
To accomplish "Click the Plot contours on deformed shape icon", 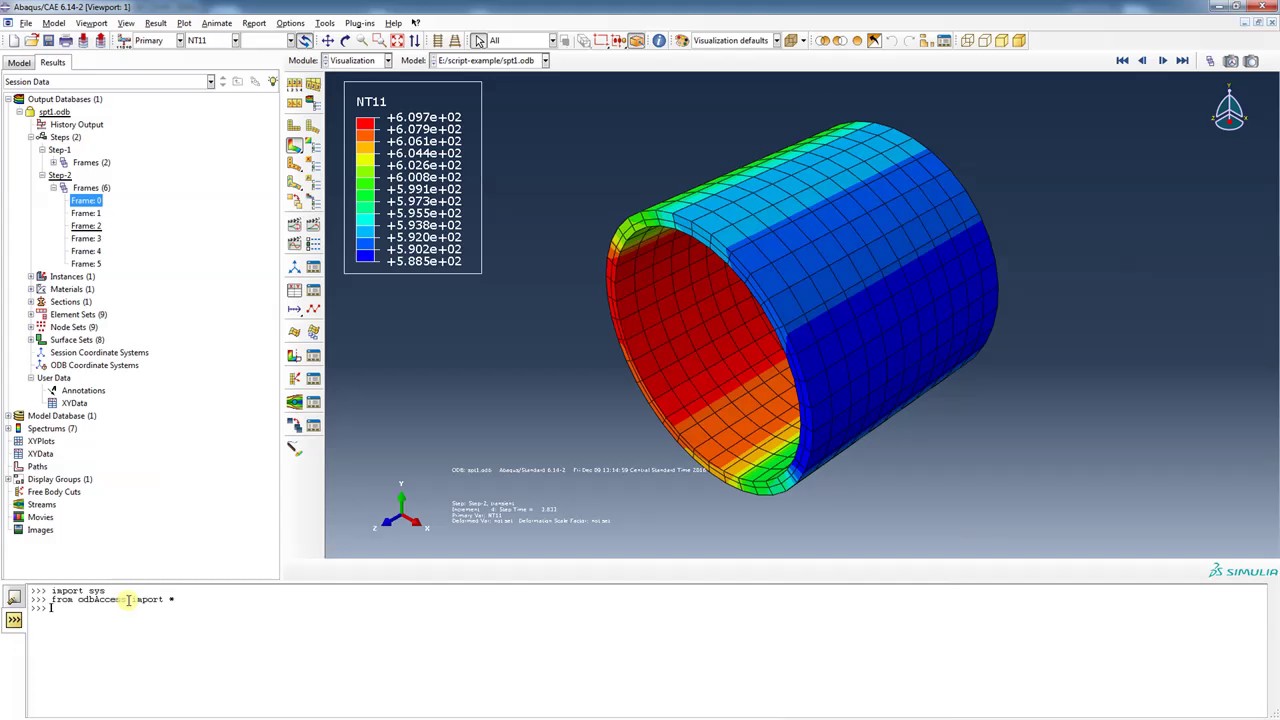I will point(294,145).
